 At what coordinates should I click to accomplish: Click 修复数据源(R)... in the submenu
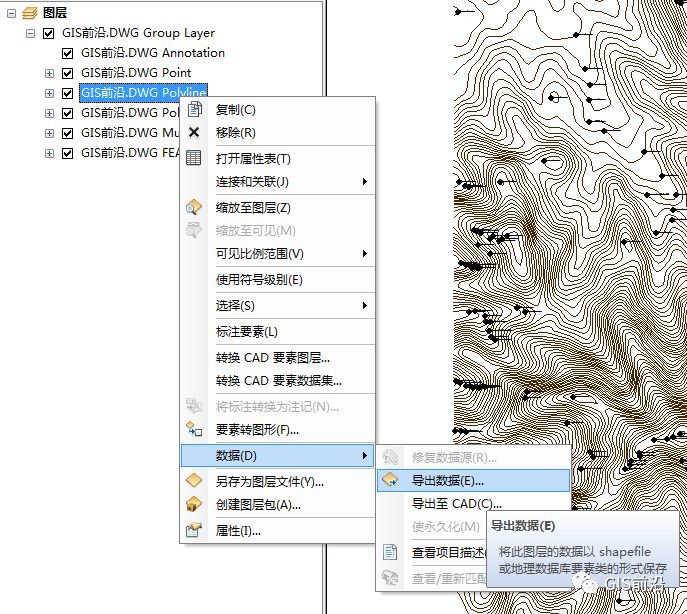tap(474, 458)
